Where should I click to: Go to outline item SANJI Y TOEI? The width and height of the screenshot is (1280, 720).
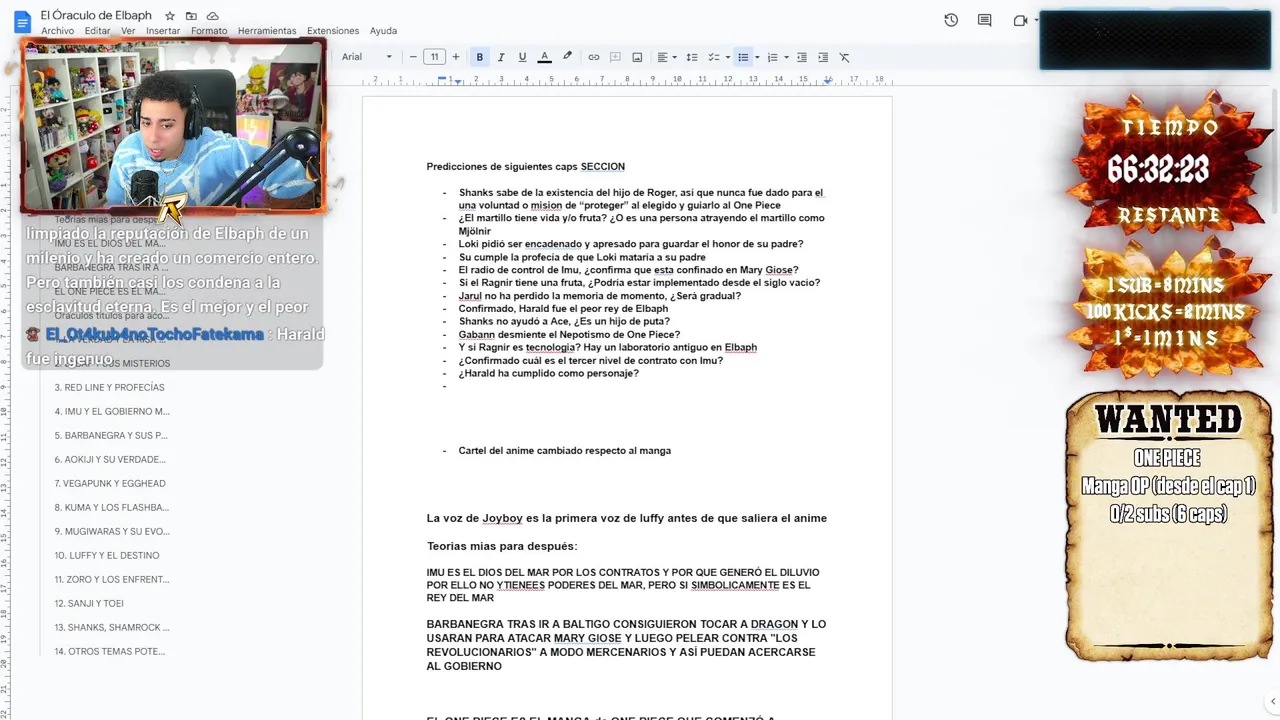pos(89,603)
